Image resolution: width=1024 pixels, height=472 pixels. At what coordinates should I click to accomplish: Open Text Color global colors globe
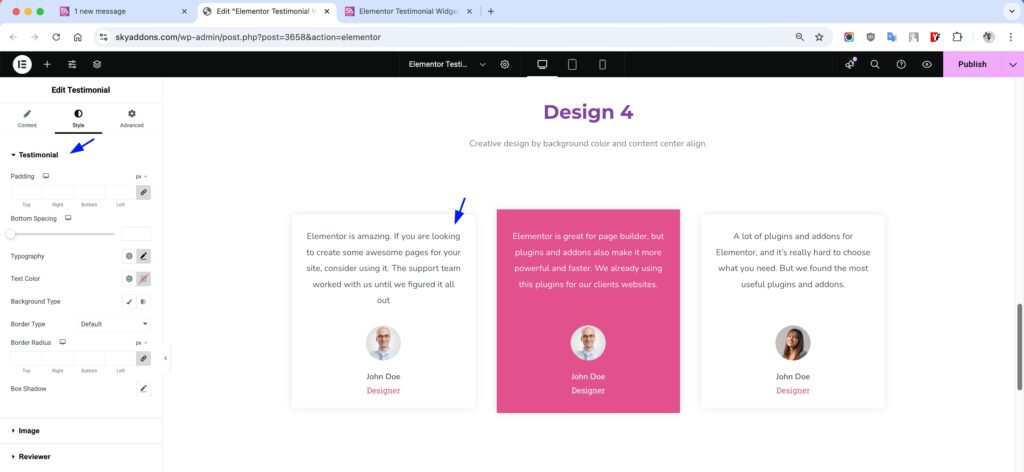(129, 279)
